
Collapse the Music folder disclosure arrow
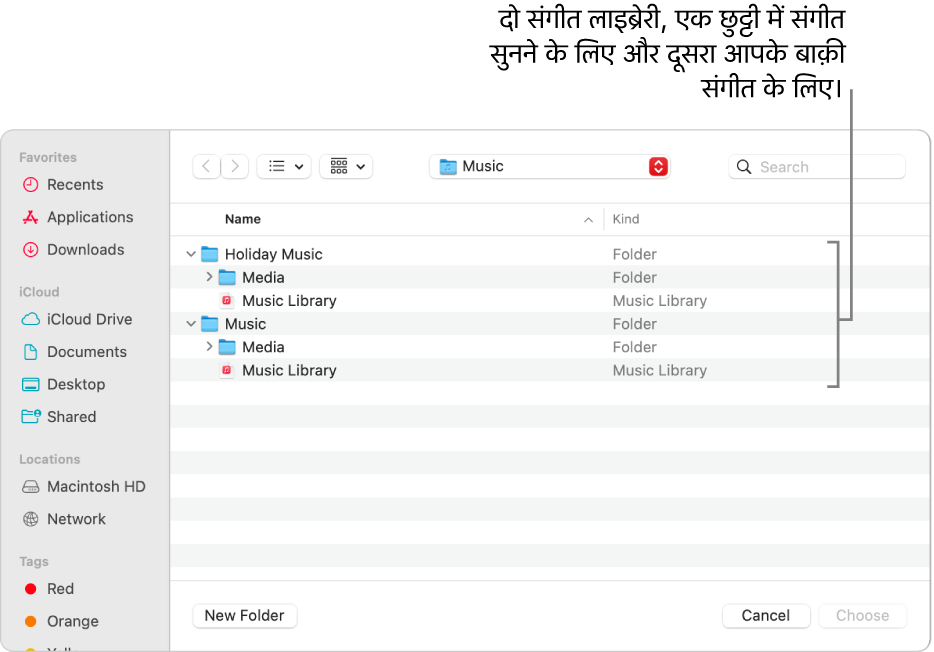click(191, 324)
